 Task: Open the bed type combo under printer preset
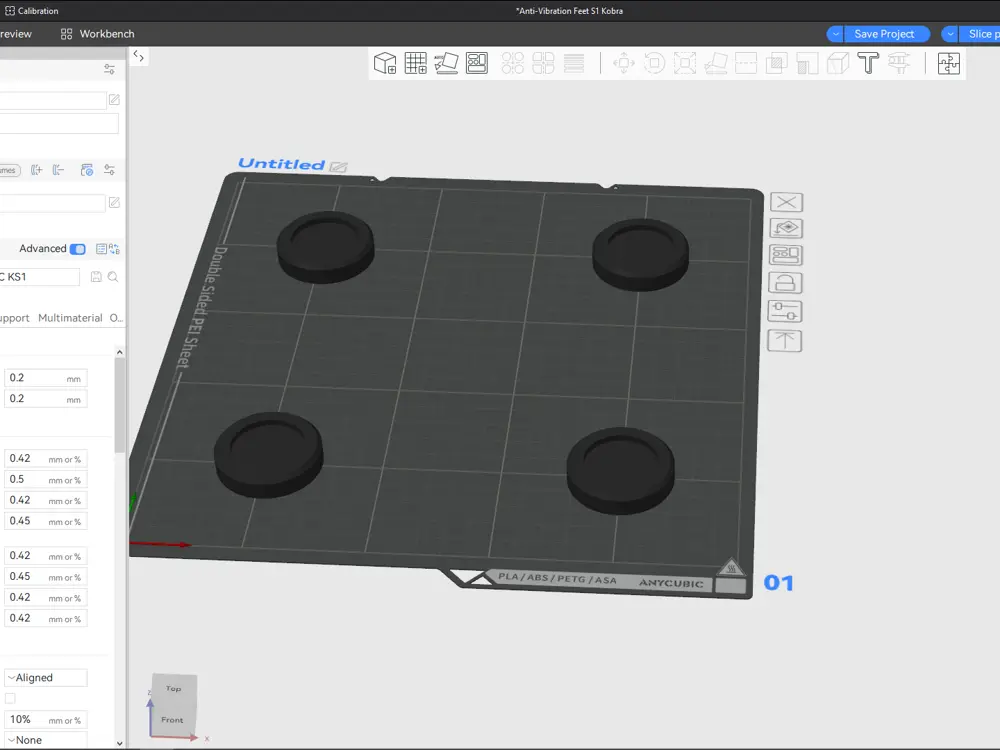pyautogui.click(x=59, y=123)
